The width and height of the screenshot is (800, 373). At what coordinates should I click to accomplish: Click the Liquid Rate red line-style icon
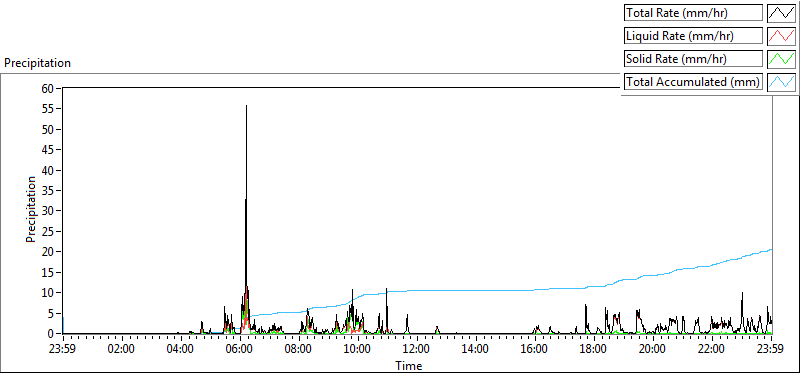coord(781,36)
